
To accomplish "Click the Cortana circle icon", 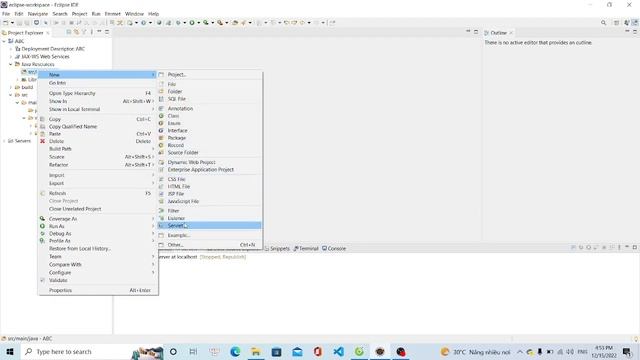I will click(x=173, y=352).
